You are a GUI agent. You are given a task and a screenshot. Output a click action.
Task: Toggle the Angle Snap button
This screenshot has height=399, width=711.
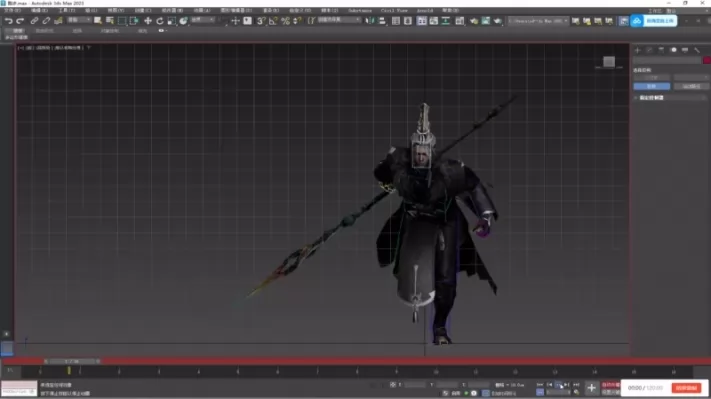pyautogui.click(x=273, y=21)
